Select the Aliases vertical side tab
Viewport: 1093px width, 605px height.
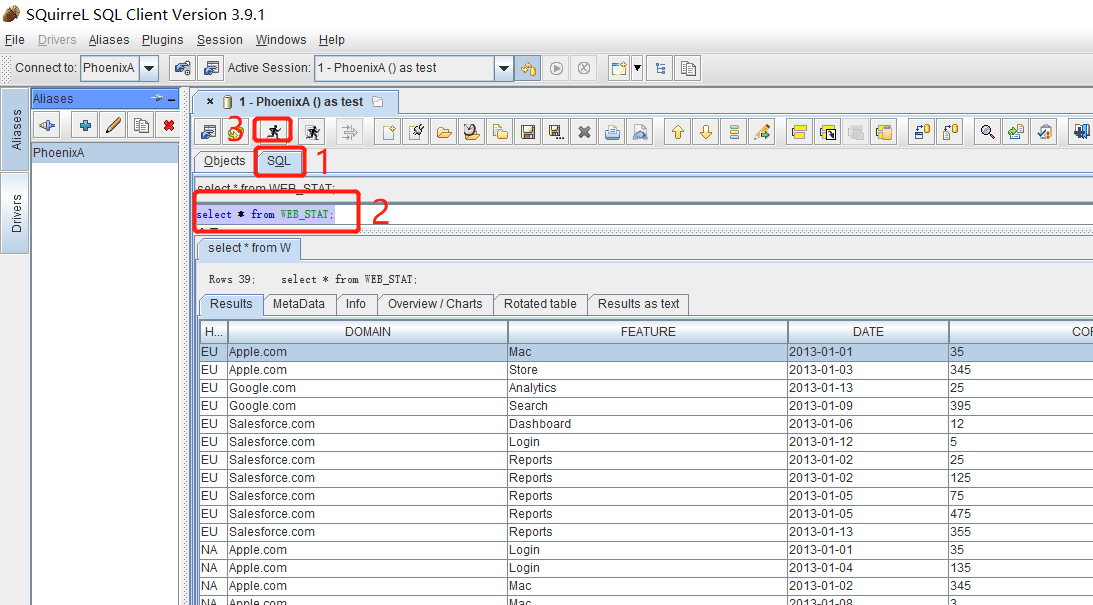pos(16,130)
